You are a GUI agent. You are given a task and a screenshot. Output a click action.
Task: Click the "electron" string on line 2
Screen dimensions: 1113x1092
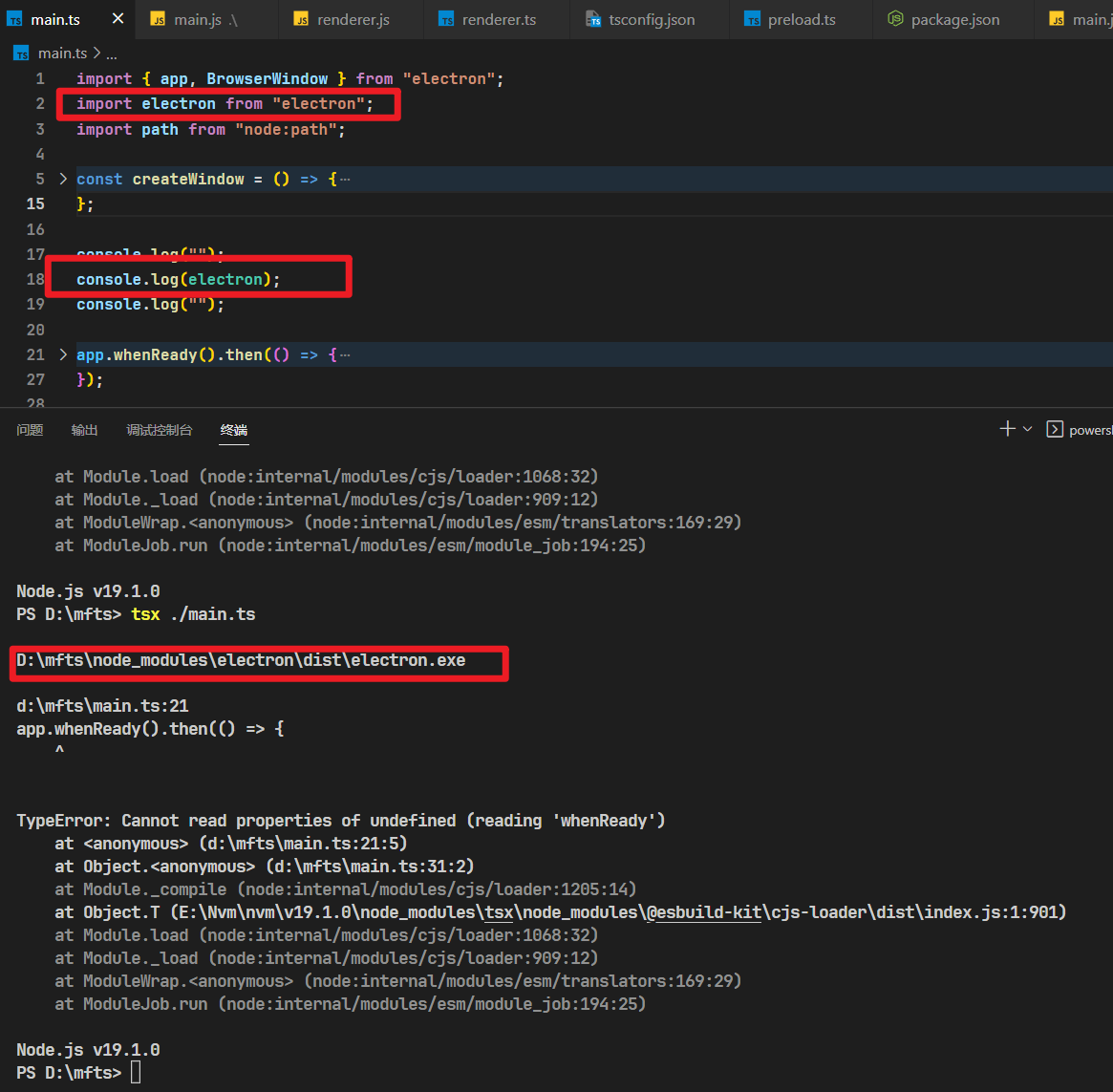click(x=319, y=104)
